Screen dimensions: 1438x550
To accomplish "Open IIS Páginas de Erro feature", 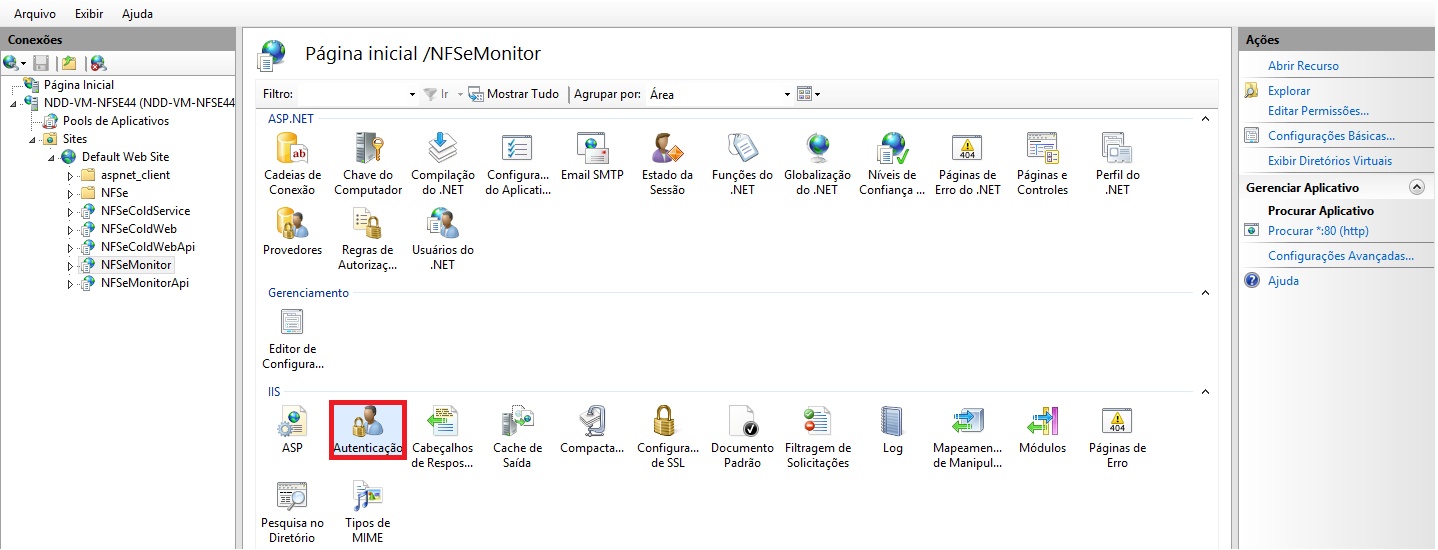I will tap(1117, 437).
